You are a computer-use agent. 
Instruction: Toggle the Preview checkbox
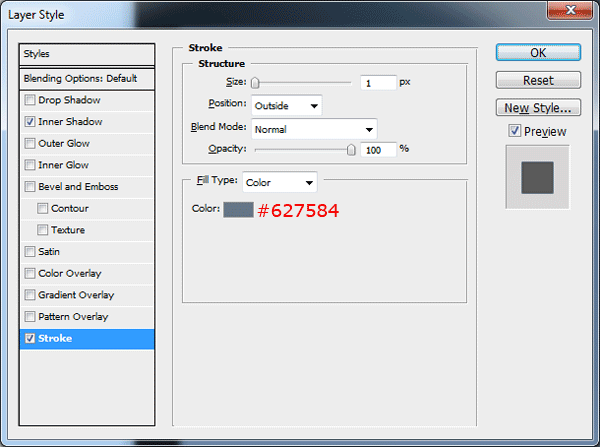coord(514,131)
